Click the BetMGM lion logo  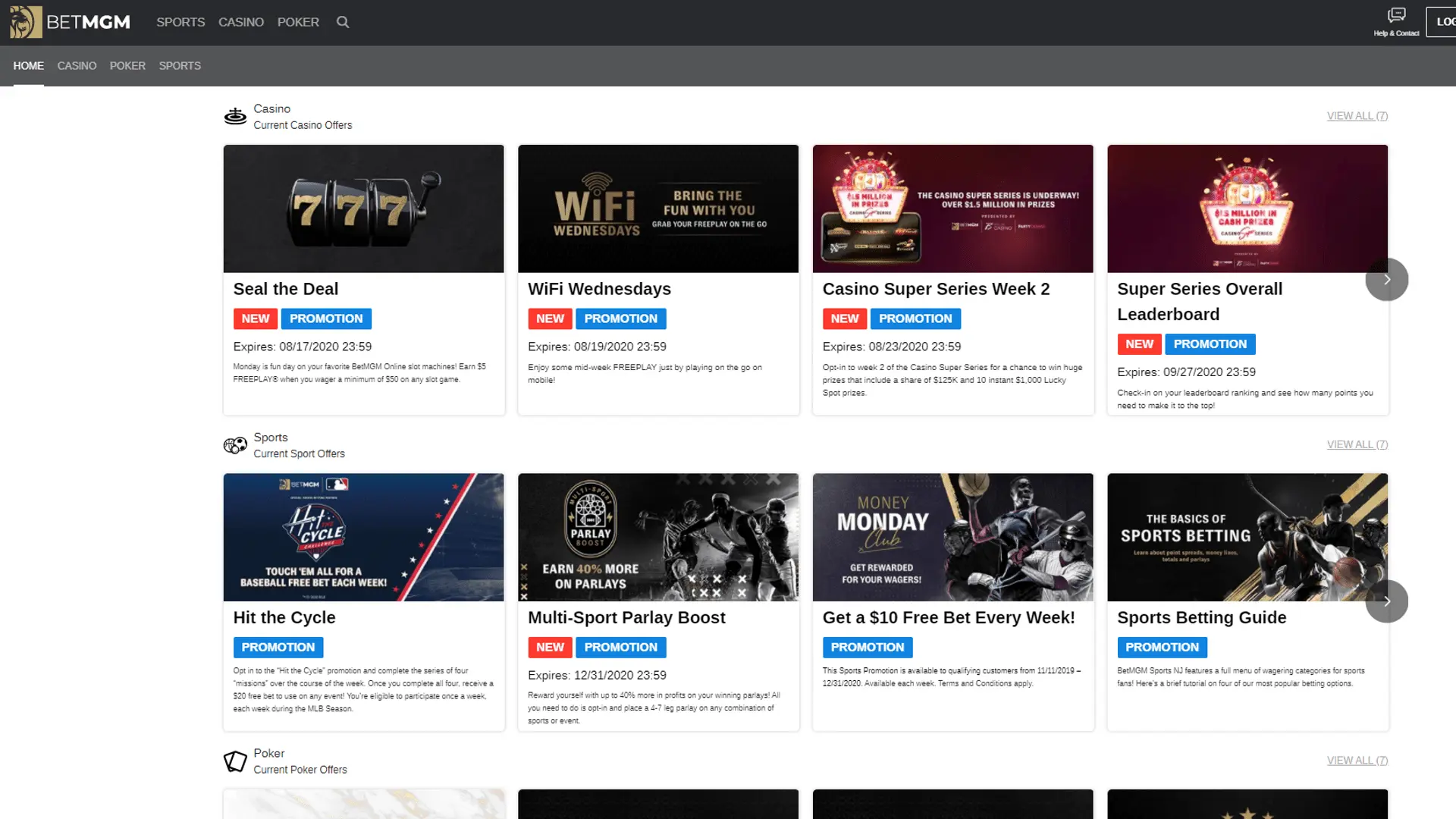click(x=26, y=22)
